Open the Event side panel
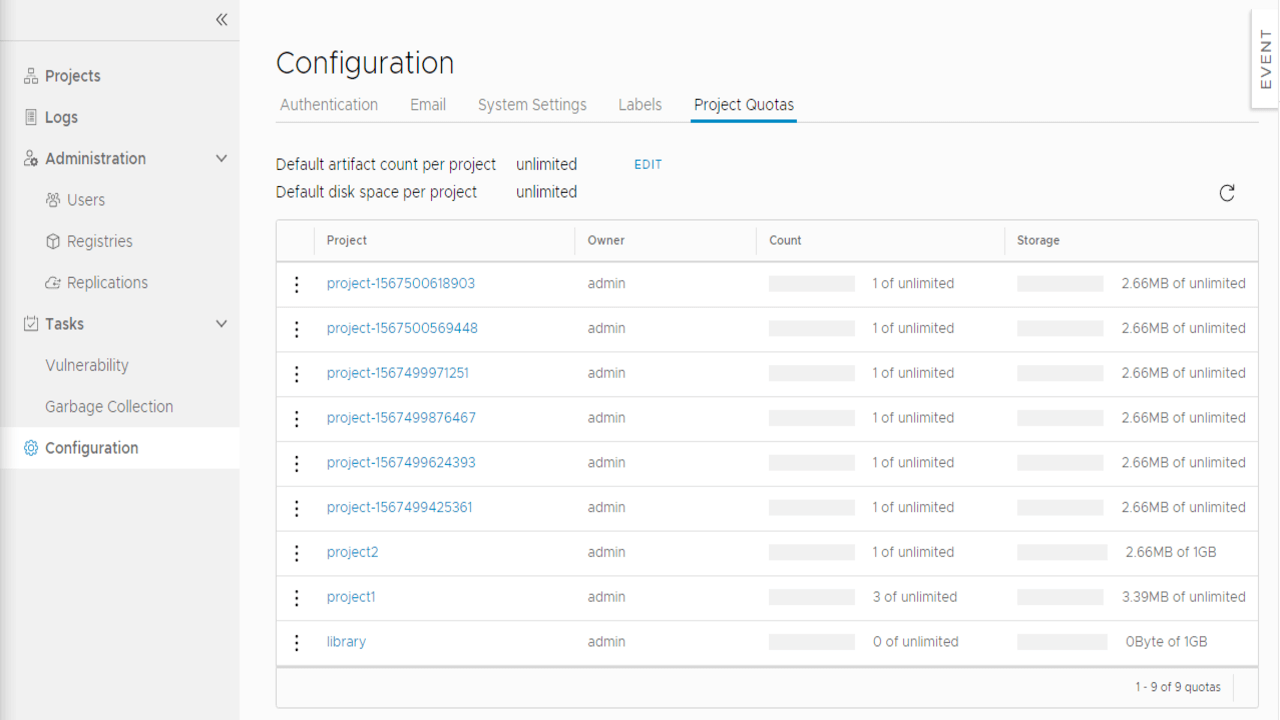Screen dimensions: 1280x720 click(x=1265, y=58)
